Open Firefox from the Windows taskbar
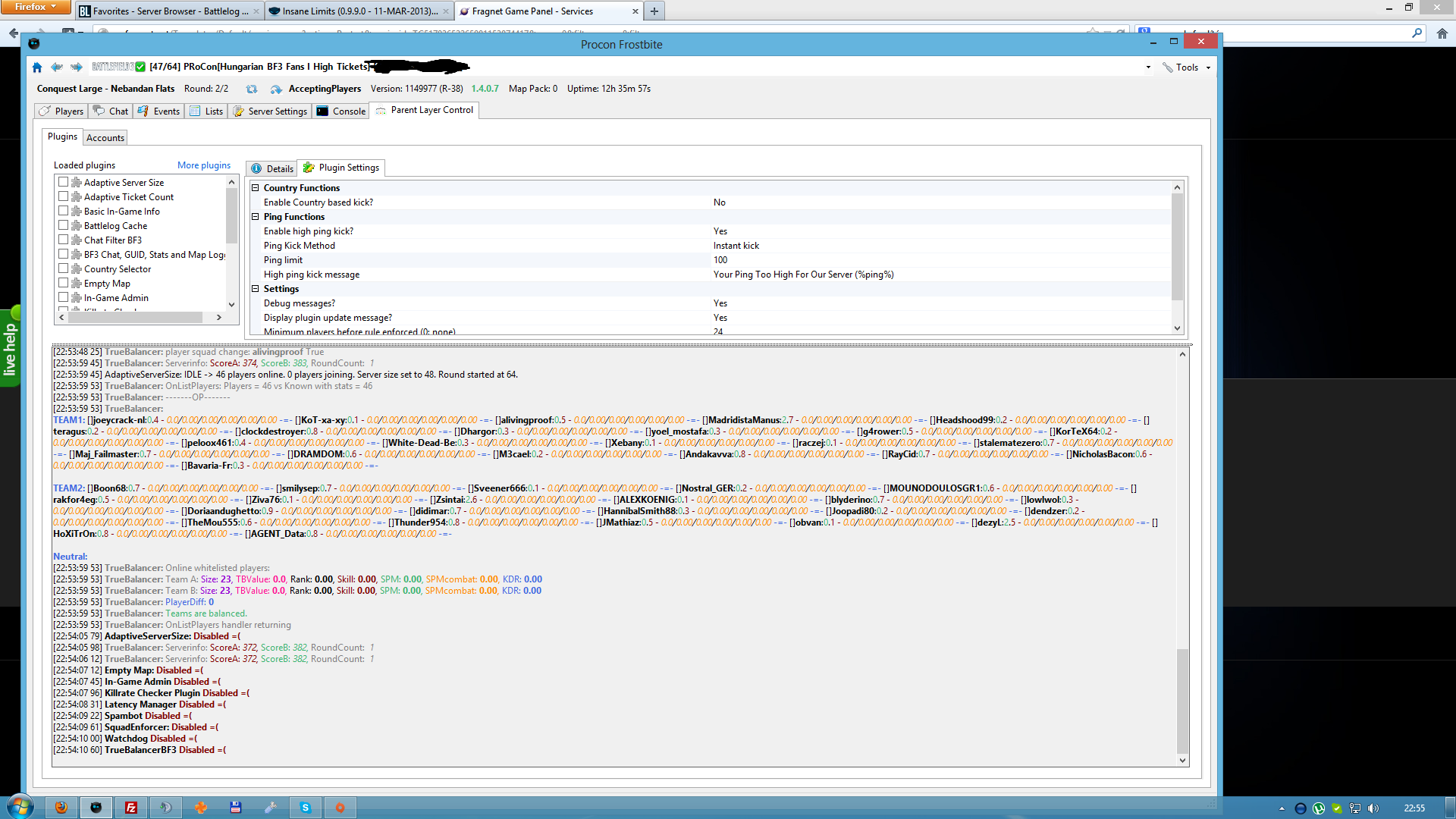1456x819 pixels. point(61,808)
